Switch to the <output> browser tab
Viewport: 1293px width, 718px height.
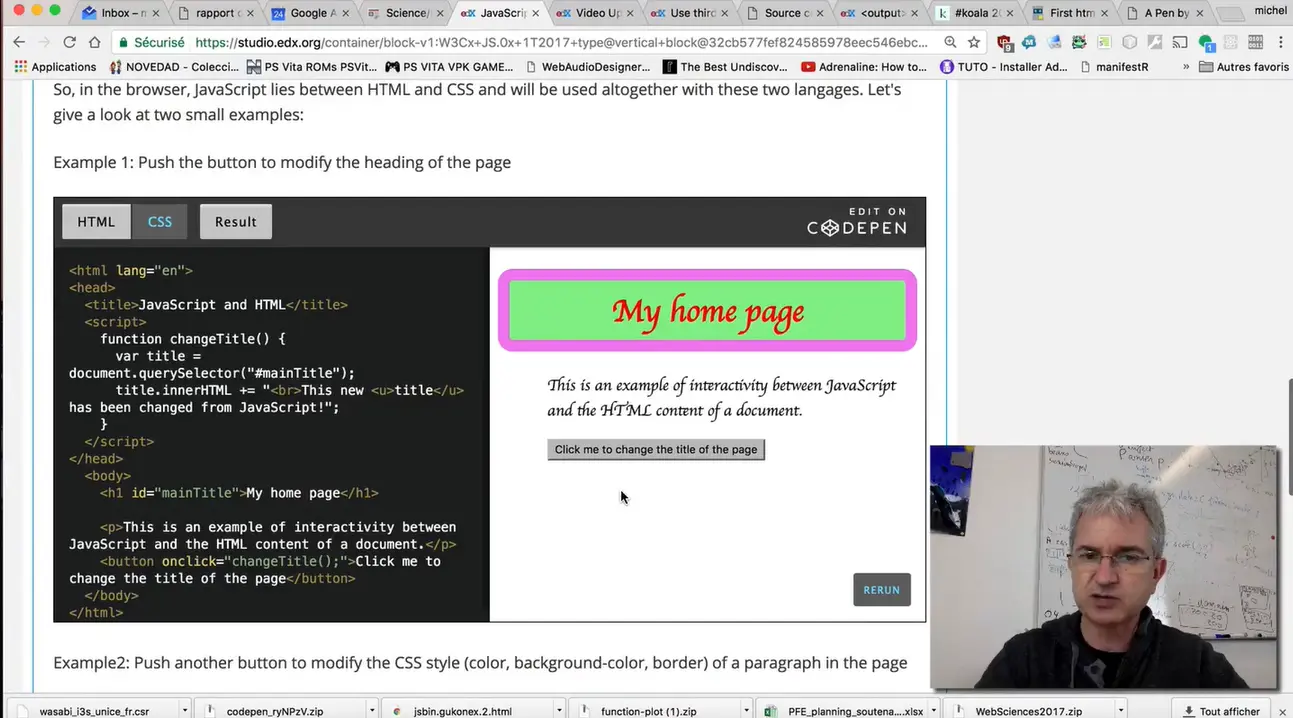pyautogui.click(x=879, y=13)
